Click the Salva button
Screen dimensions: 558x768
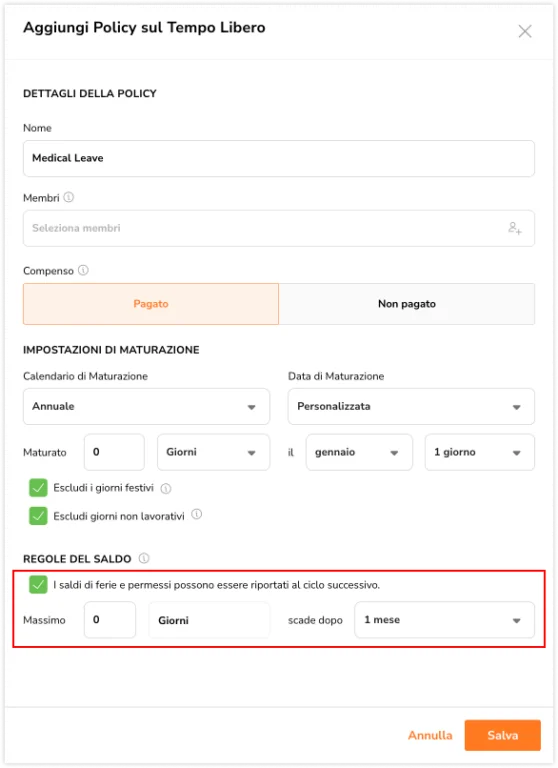click(x=503, y=735)
